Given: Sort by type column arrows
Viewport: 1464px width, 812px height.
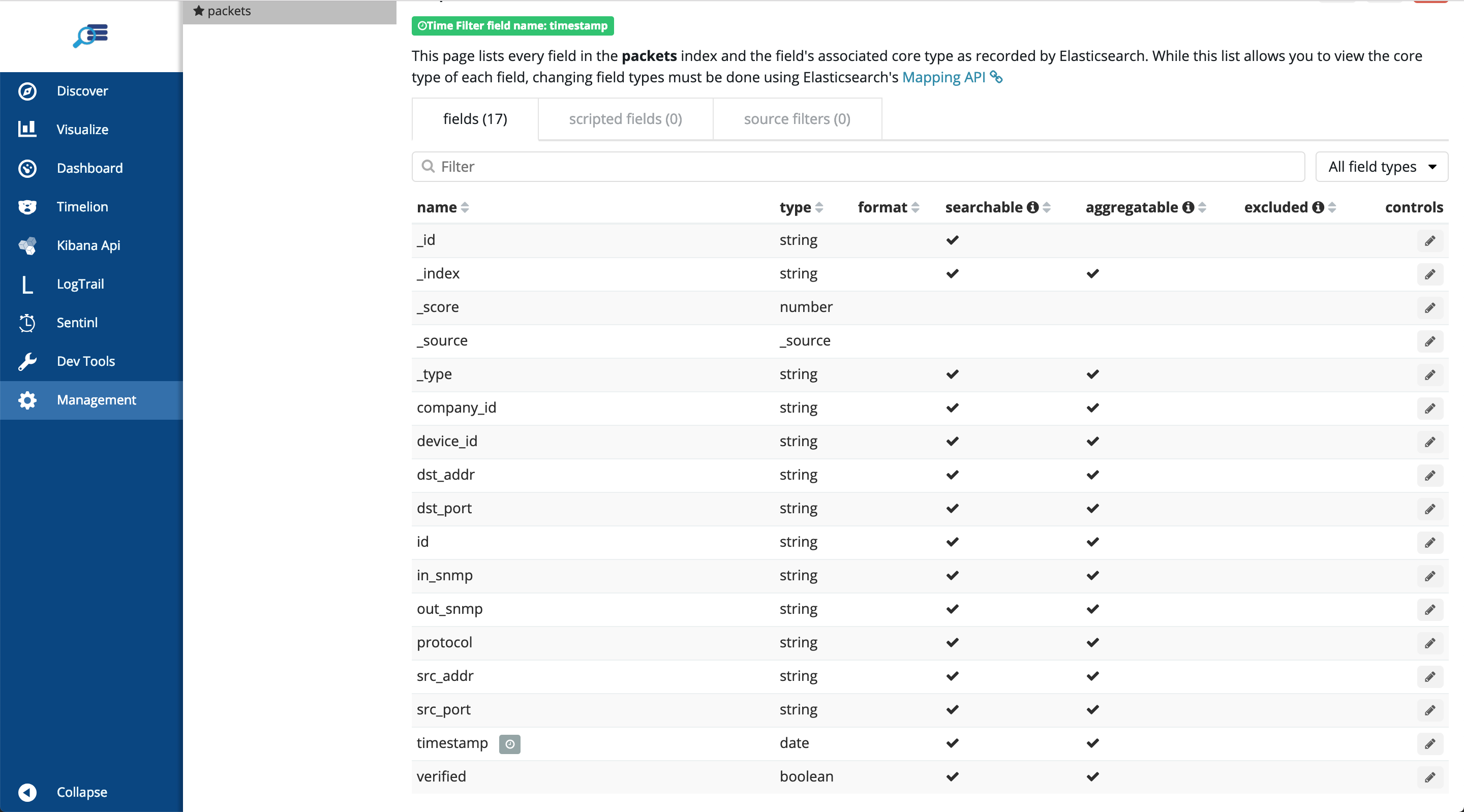Looking at the screenshot, I should click(818, 207).
